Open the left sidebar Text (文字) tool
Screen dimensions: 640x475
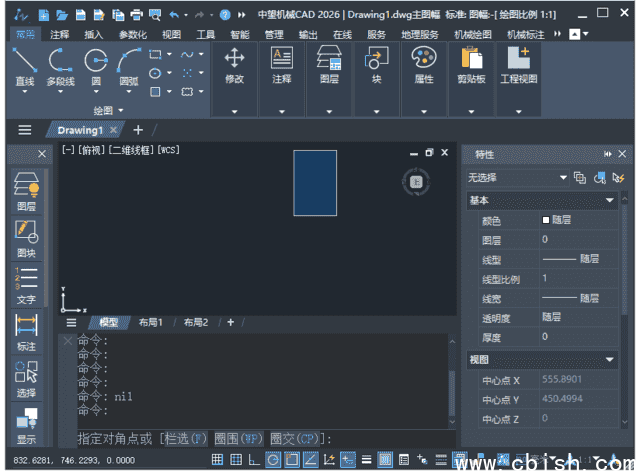pos(27,285)
